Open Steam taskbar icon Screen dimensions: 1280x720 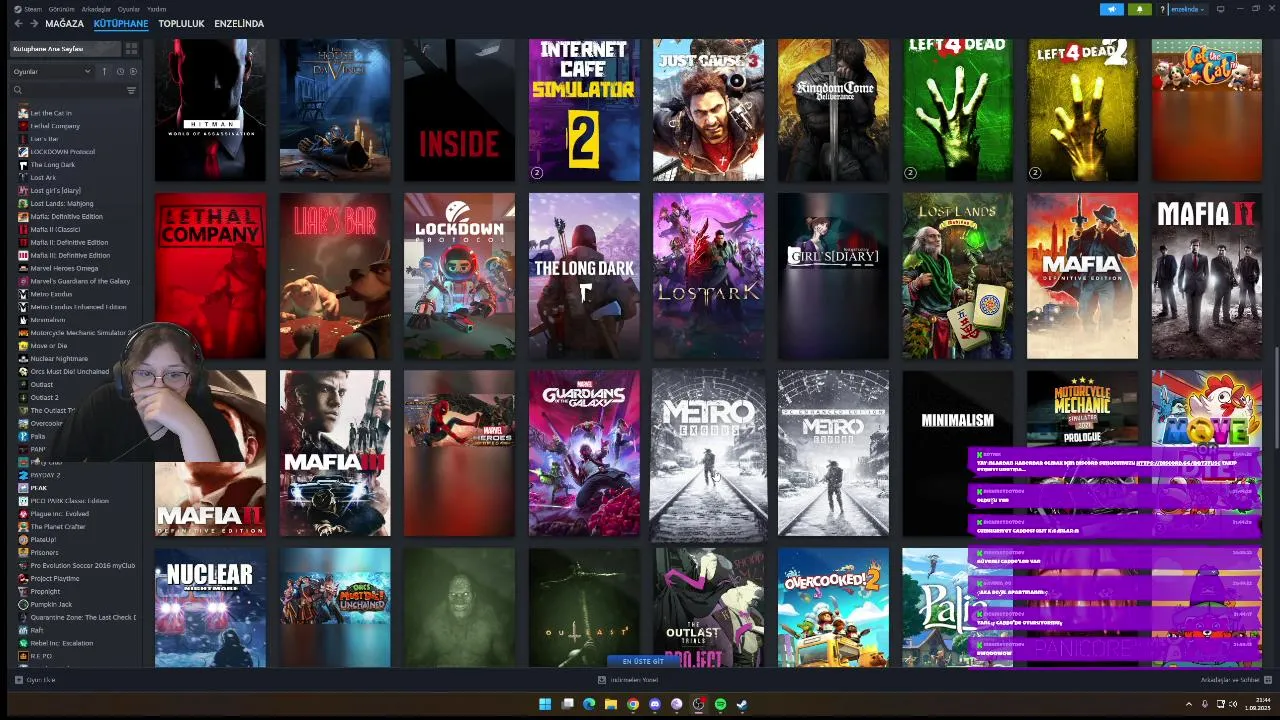point(742,704)
